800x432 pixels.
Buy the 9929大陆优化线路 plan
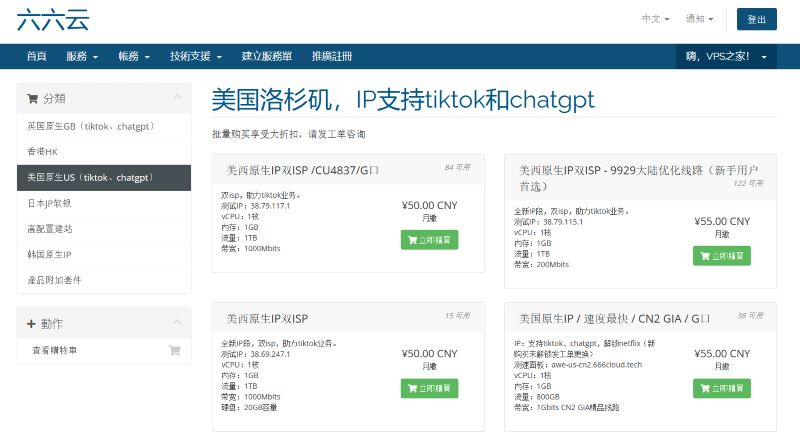[x=721, y=255]
